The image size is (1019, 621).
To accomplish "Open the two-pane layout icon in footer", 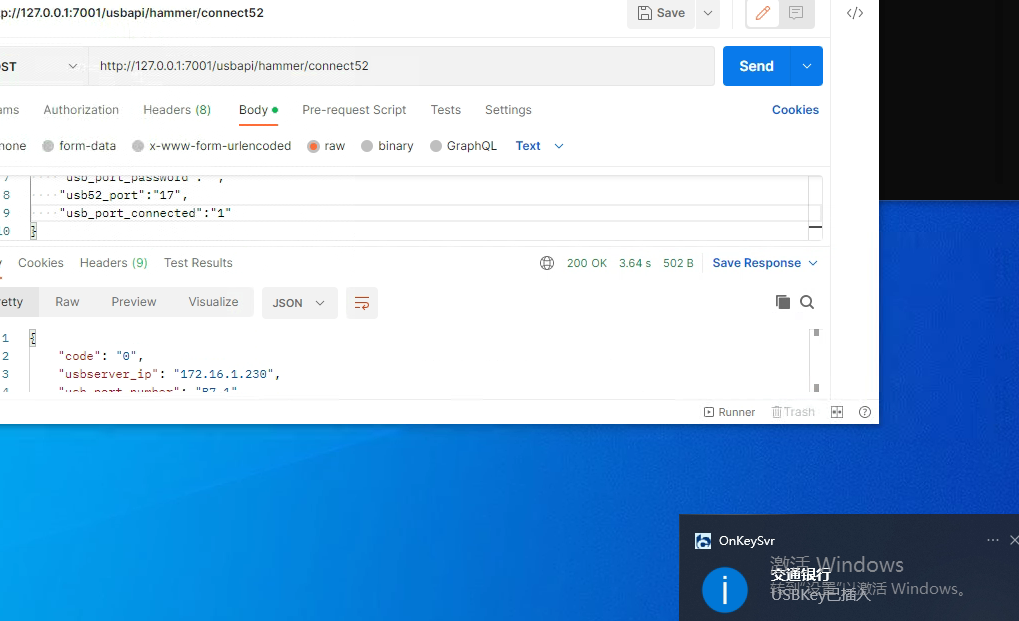I will point(837,412).
